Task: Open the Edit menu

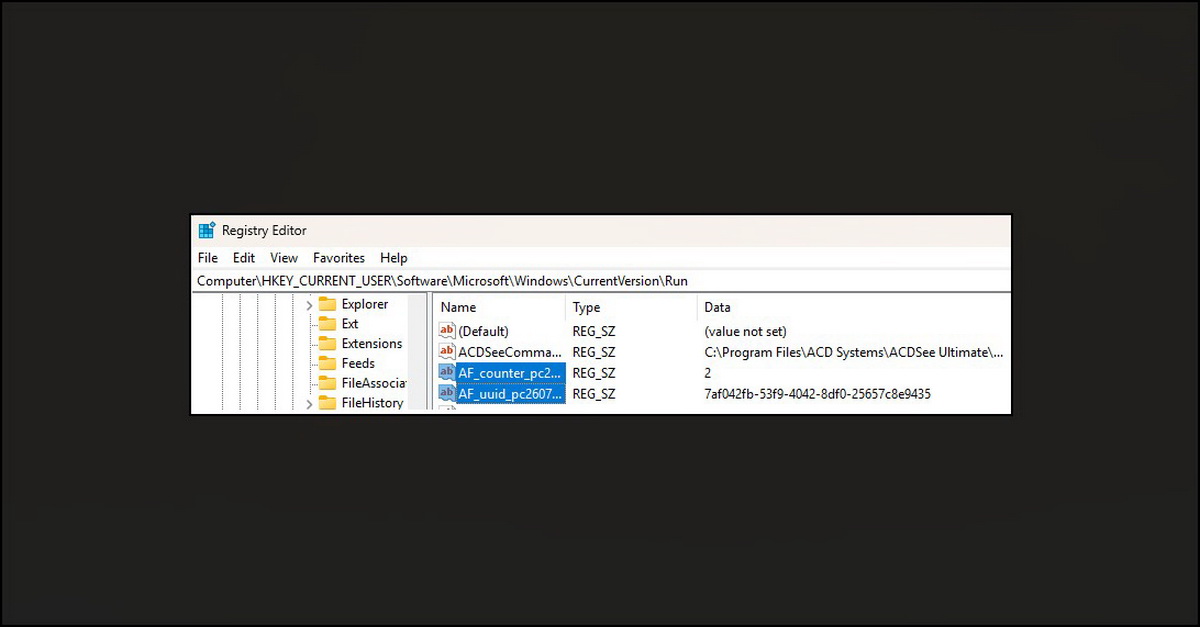Action: (x=244, y=258)
